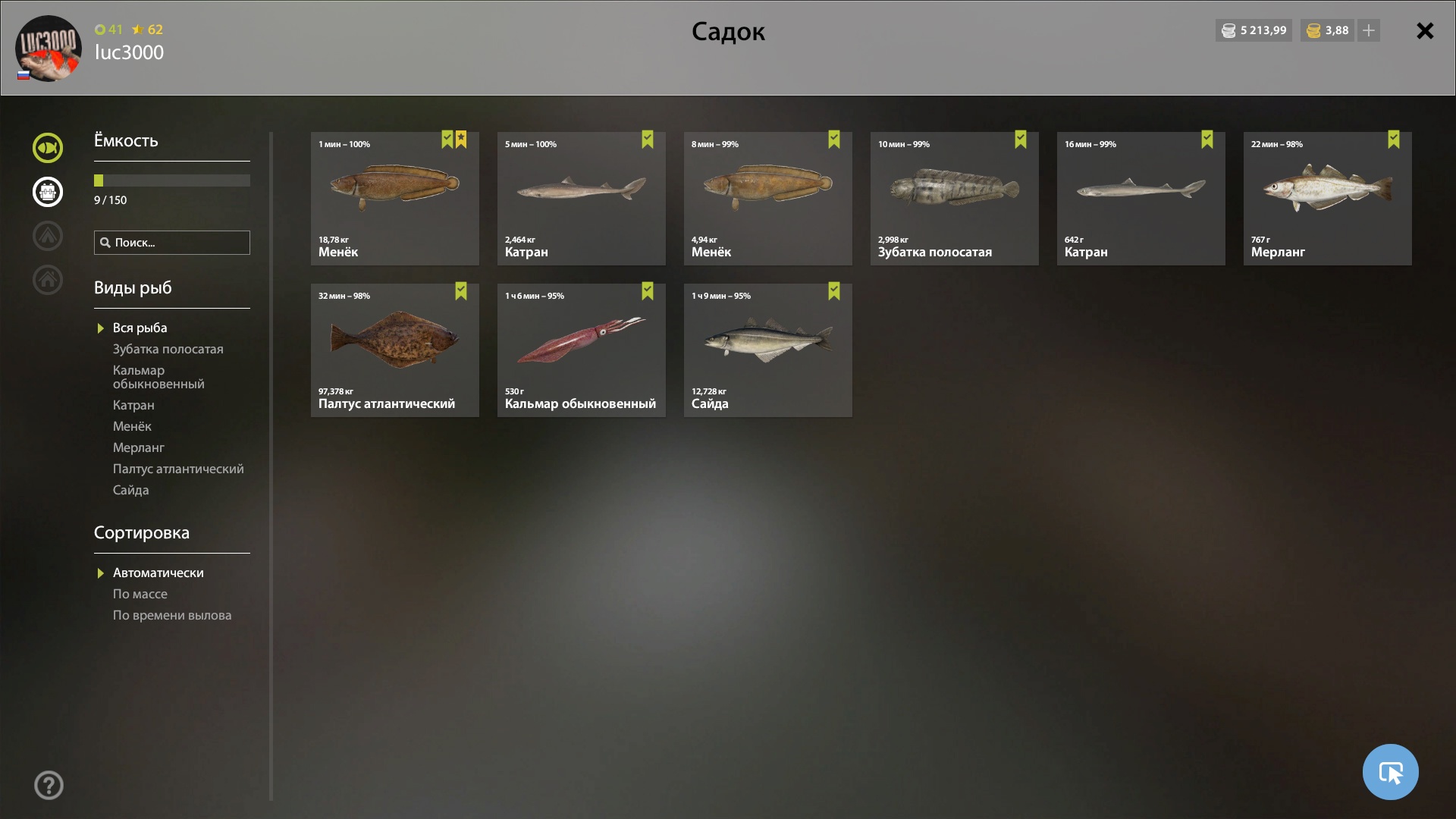Click the home base sidebar icon
1456x819 pixels.
[48, 280]
